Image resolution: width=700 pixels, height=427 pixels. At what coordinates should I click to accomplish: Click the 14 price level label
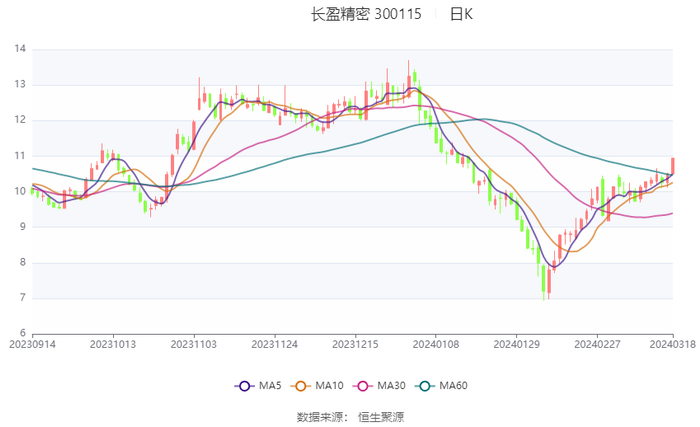(x=20, y=49)
